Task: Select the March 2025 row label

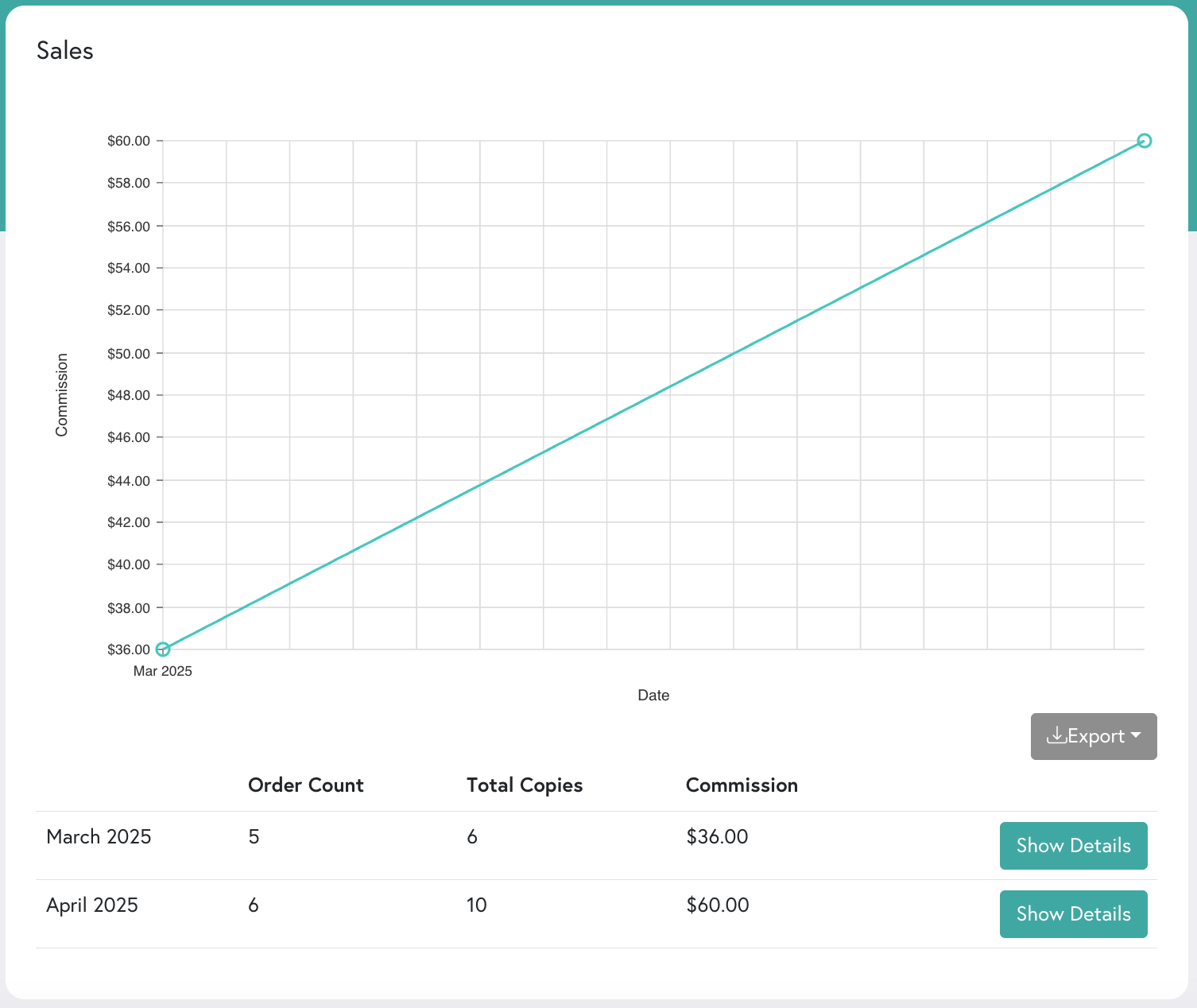Action: 99,836
